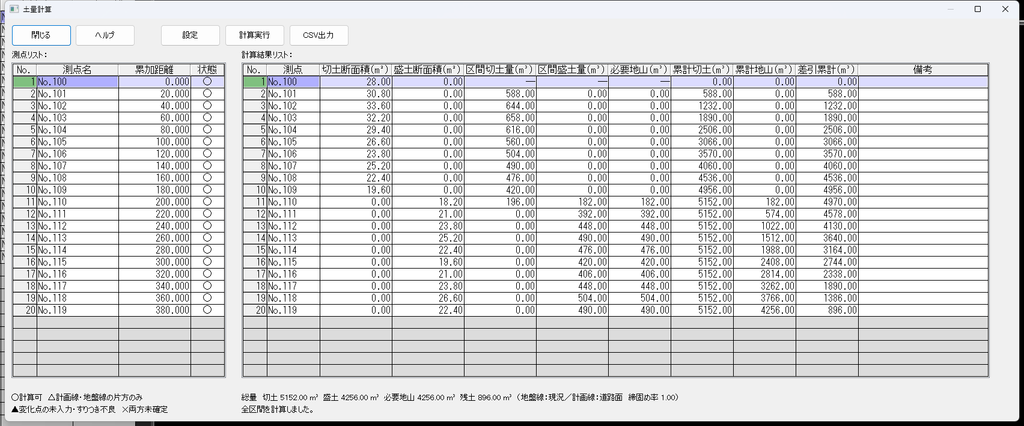Open the 設定 button
Image resolution: width=1024 pixels, height=426 pixels.
(190, 35)
